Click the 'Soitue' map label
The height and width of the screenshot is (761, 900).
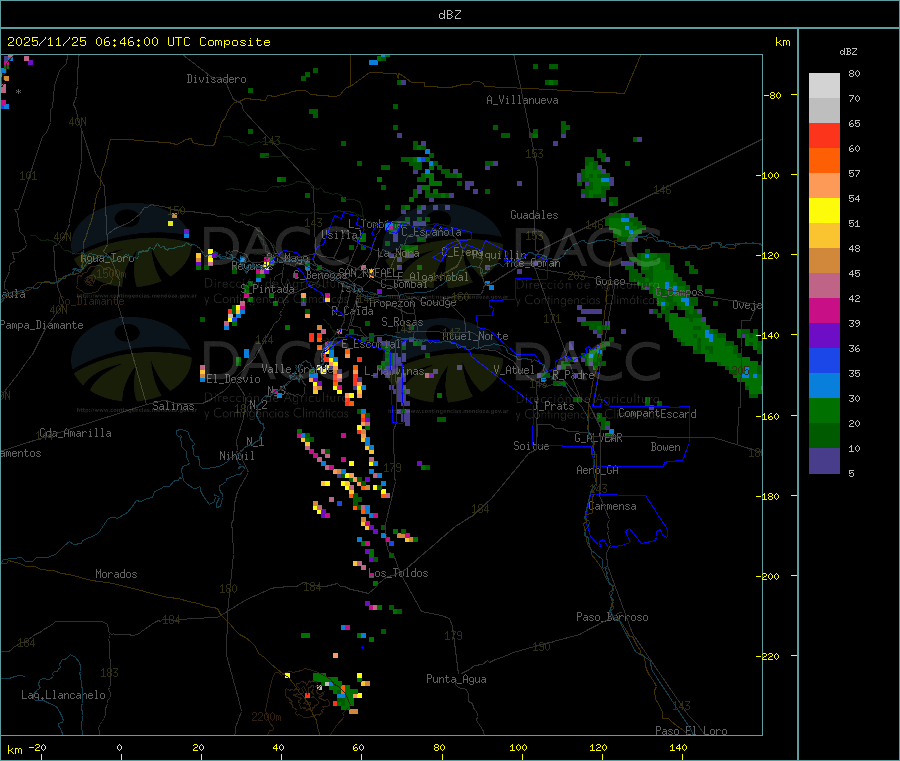pyautogui.click(x=532, y=446)
